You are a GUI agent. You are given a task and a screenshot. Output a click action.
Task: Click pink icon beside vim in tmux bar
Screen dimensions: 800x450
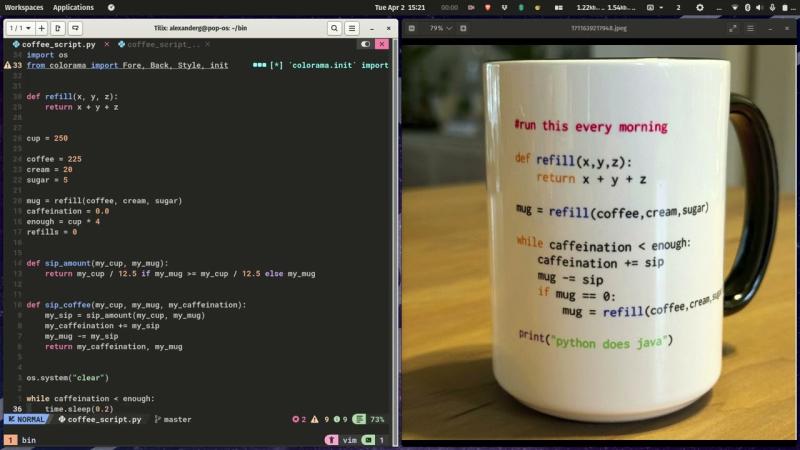[x=331, y=440]
